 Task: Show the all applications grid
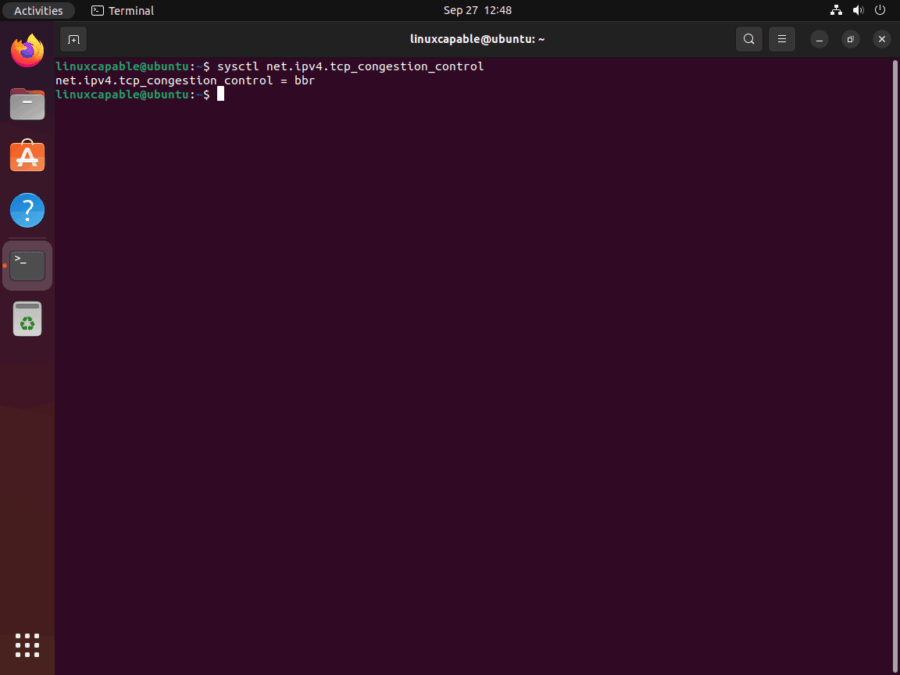pyautogui.click(x=27, y=645)
